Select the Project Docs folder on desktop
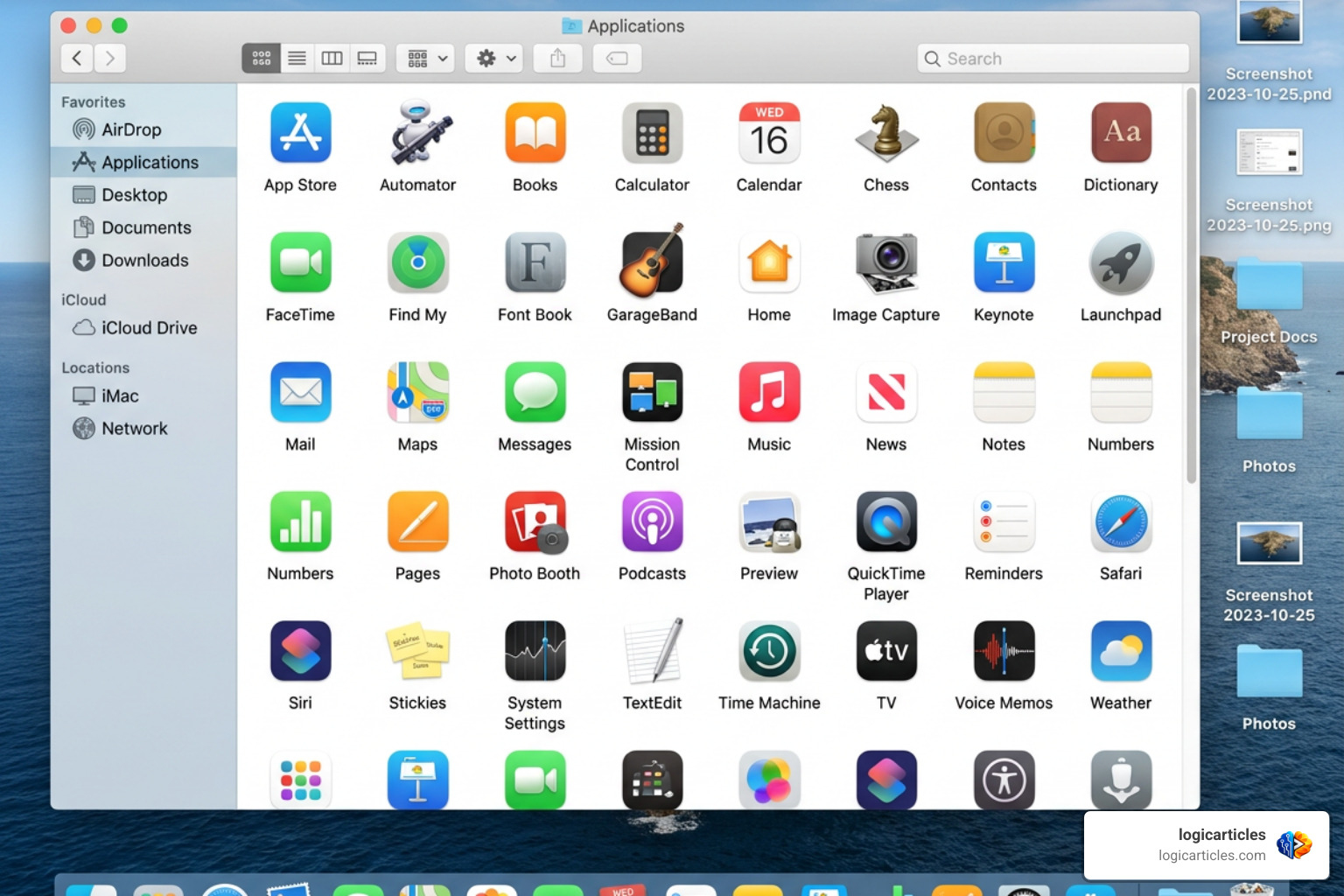 point(1269,302)
